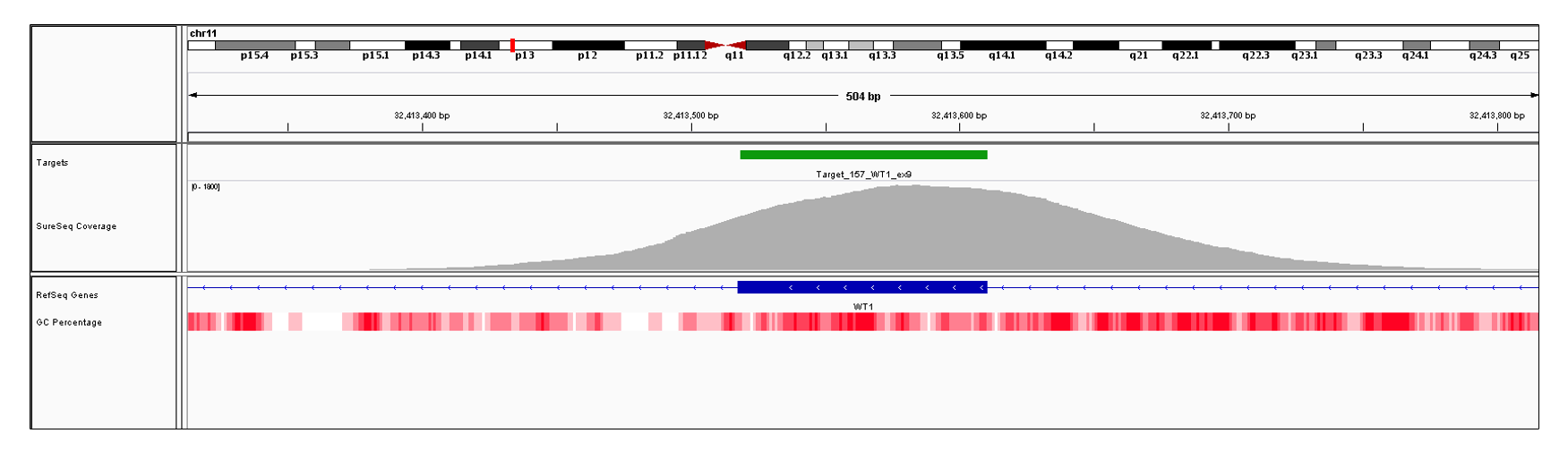1568x459 pixels.
Task: Click the q13.5 cytoband label
Action: click(950, 55)
